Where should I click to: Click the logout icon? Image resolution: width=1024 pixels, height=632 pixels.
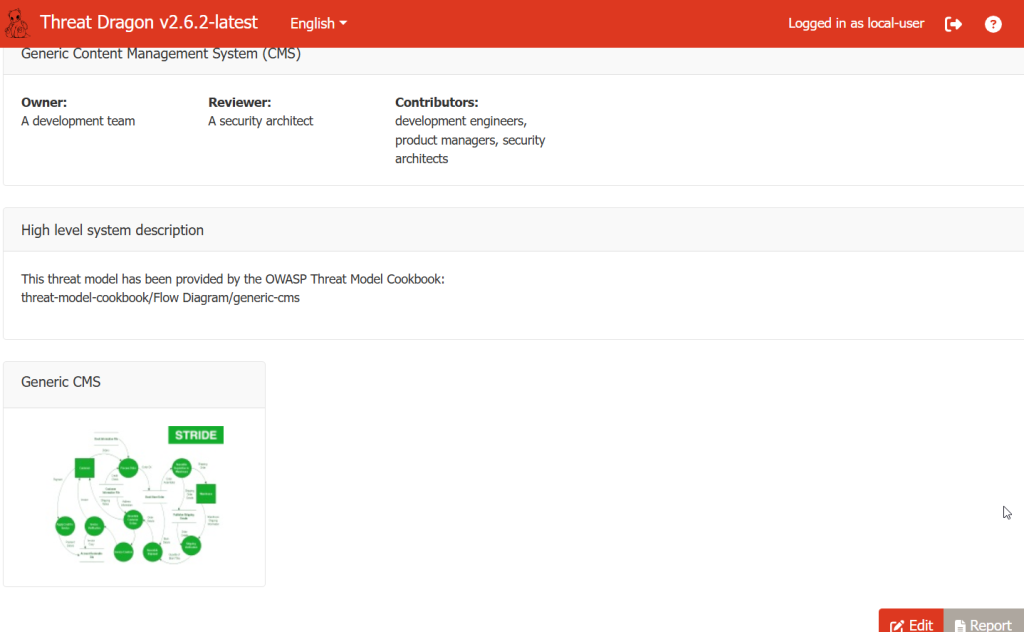point(953,24)
